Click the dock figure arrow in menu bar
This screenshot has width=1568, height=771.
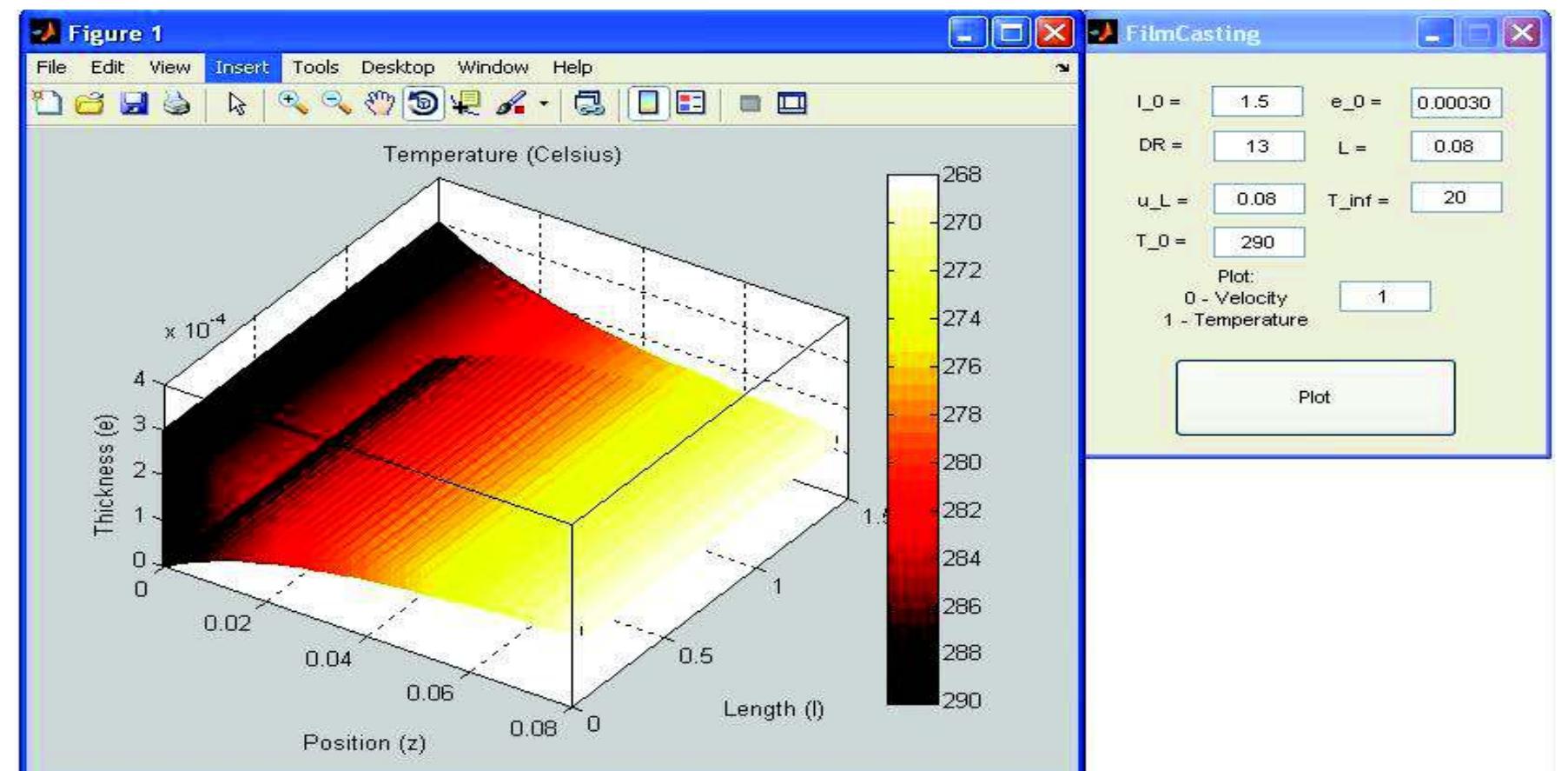click(x=1062, y=68)
